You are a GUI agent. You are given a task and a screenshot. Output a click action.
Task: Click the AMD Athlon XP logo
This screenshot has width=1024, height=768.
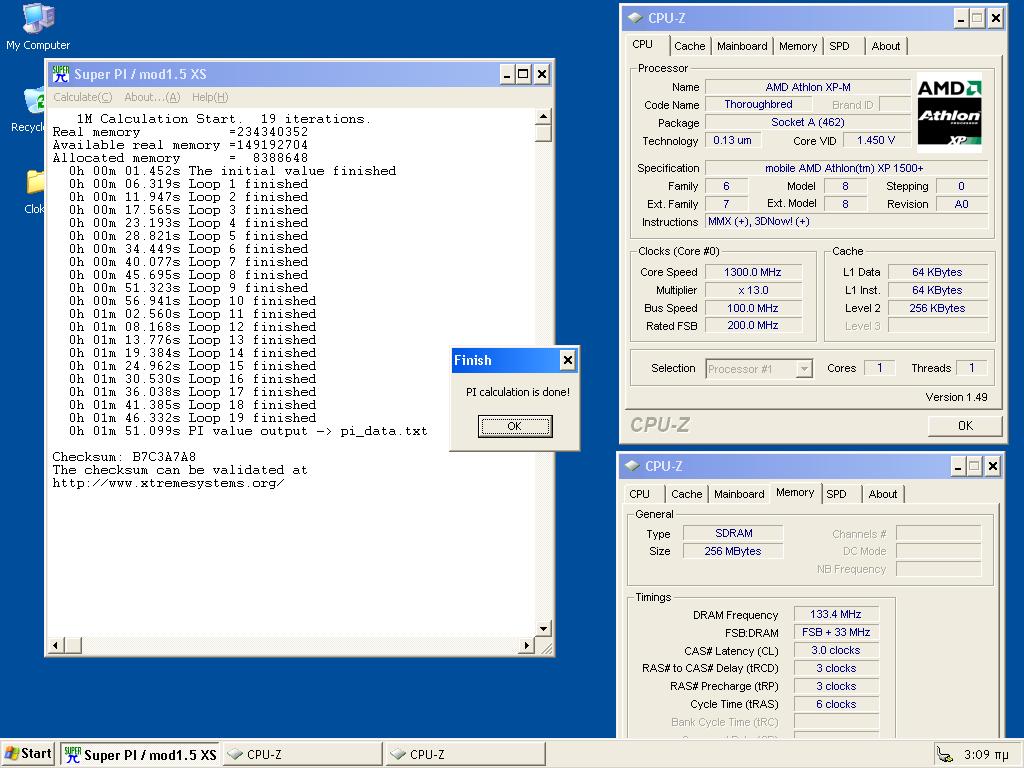tap(949, 113)
